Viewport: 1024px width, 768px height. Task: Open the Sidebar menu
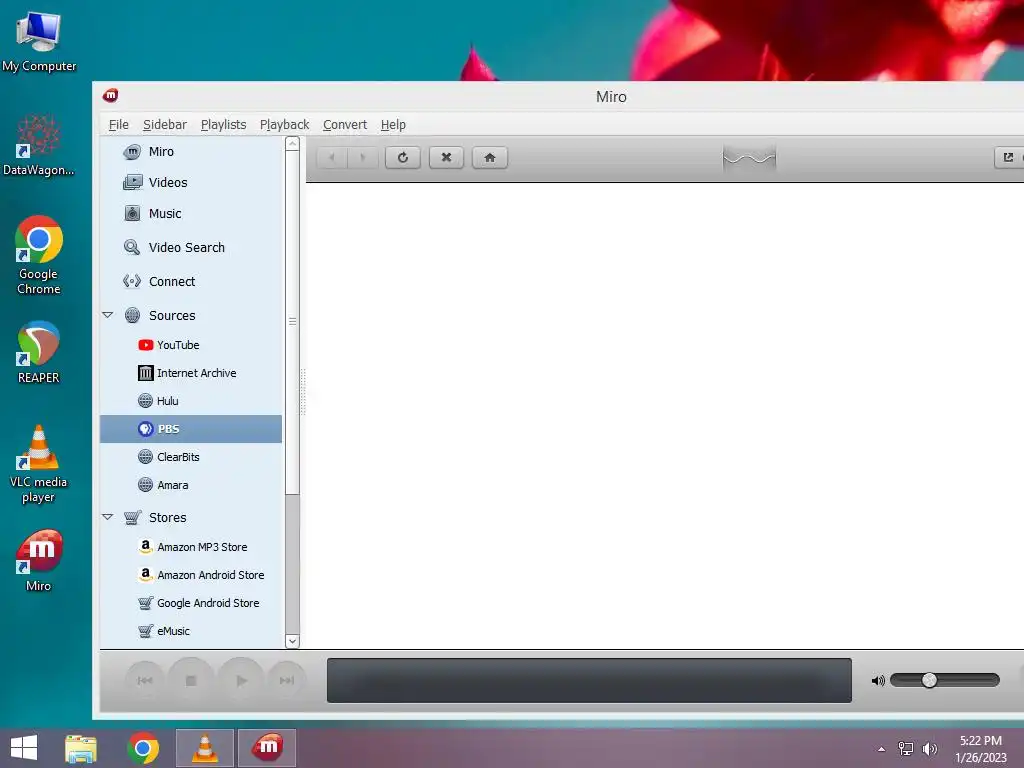(x=165, y=125)
